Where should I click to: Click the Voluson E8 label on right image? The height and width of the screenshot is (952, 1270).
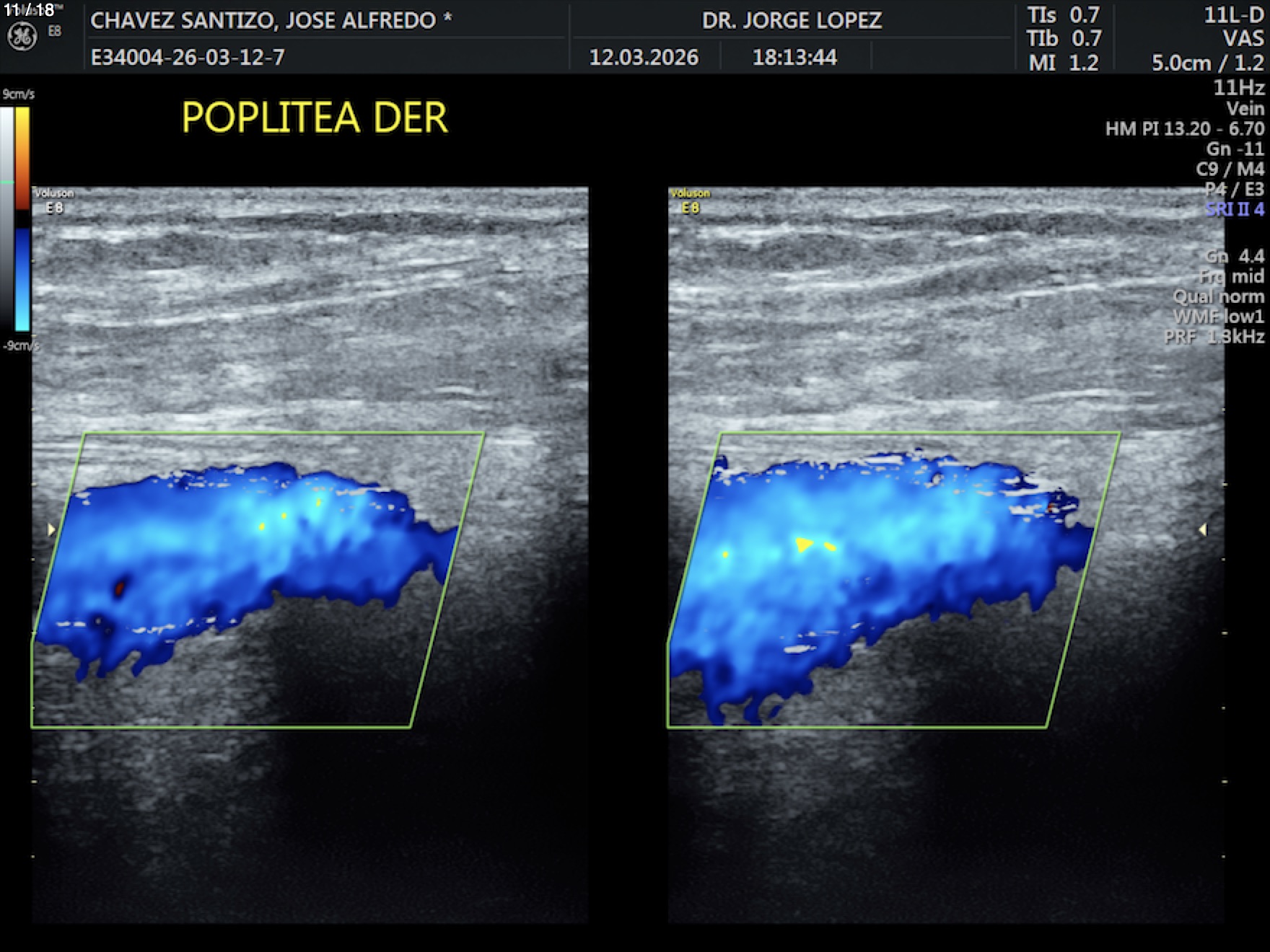tap(690, 200)
